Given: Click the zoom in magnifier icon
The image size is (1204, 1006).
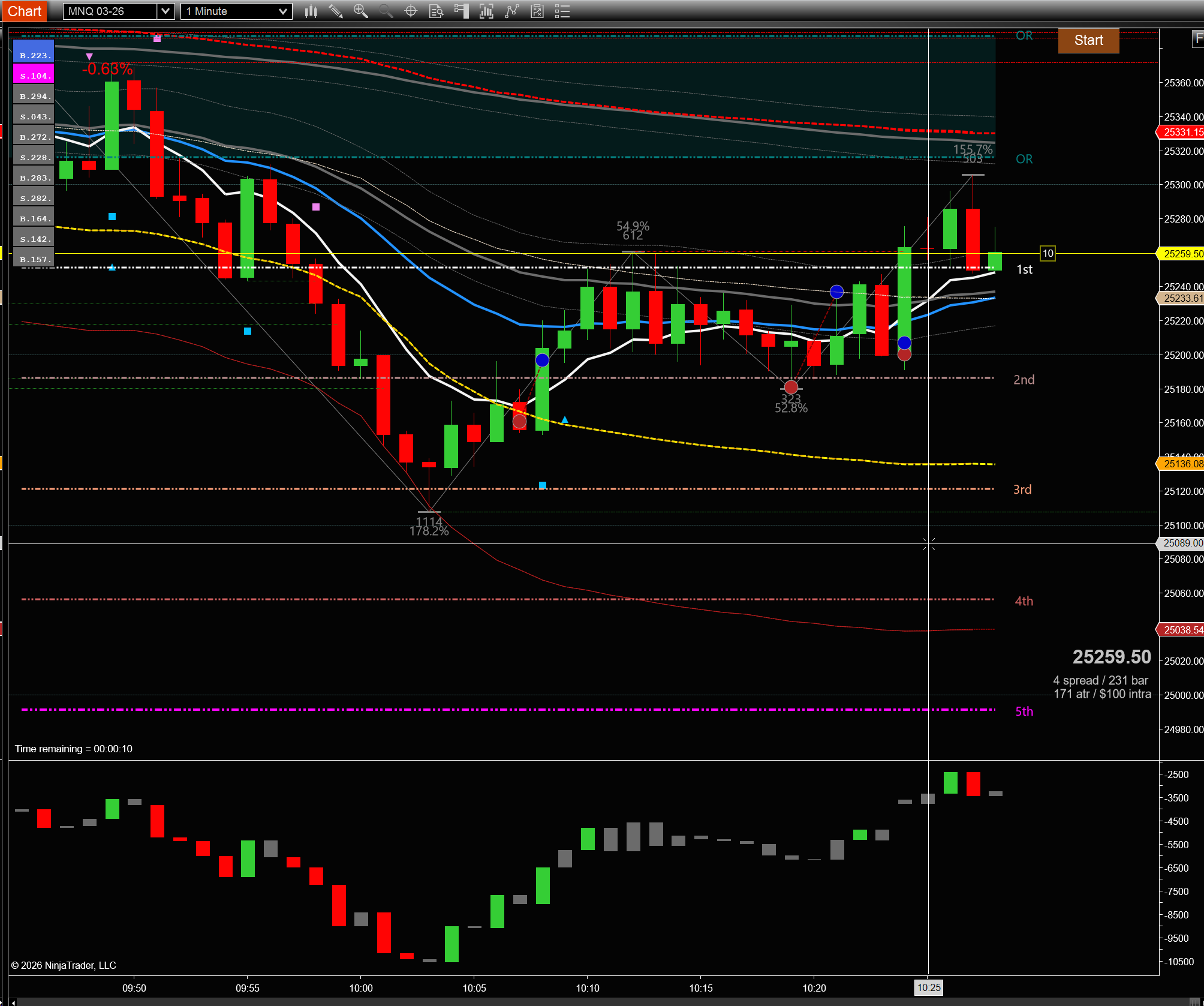Looking at the screenshot, I should [x=360, y=11].
